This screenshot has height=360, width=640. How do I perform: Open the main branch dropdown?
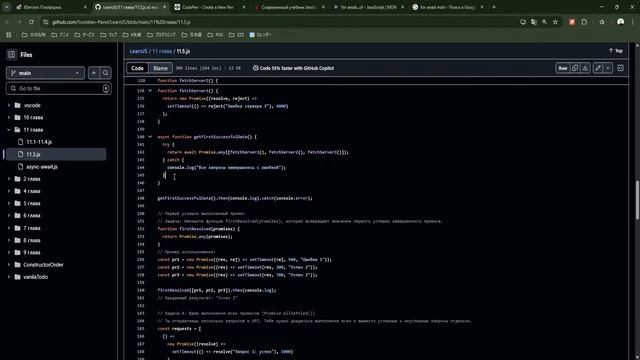(45, 73)
